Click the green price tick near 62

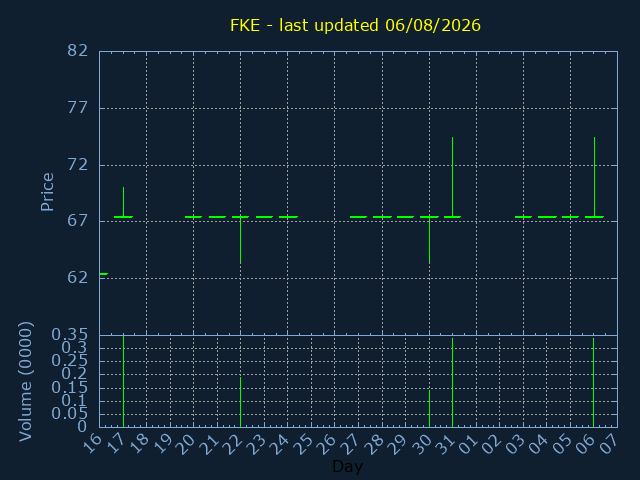tap(104, 273)
